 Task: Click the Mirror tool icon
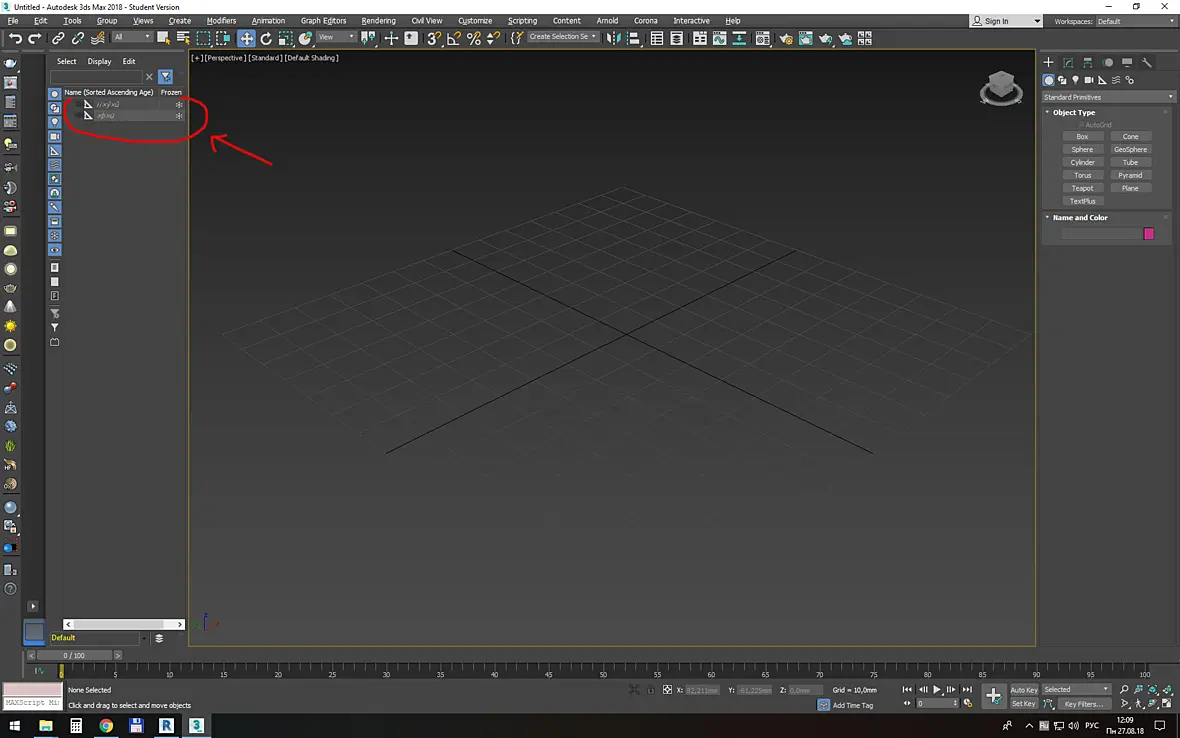point(613,38)
